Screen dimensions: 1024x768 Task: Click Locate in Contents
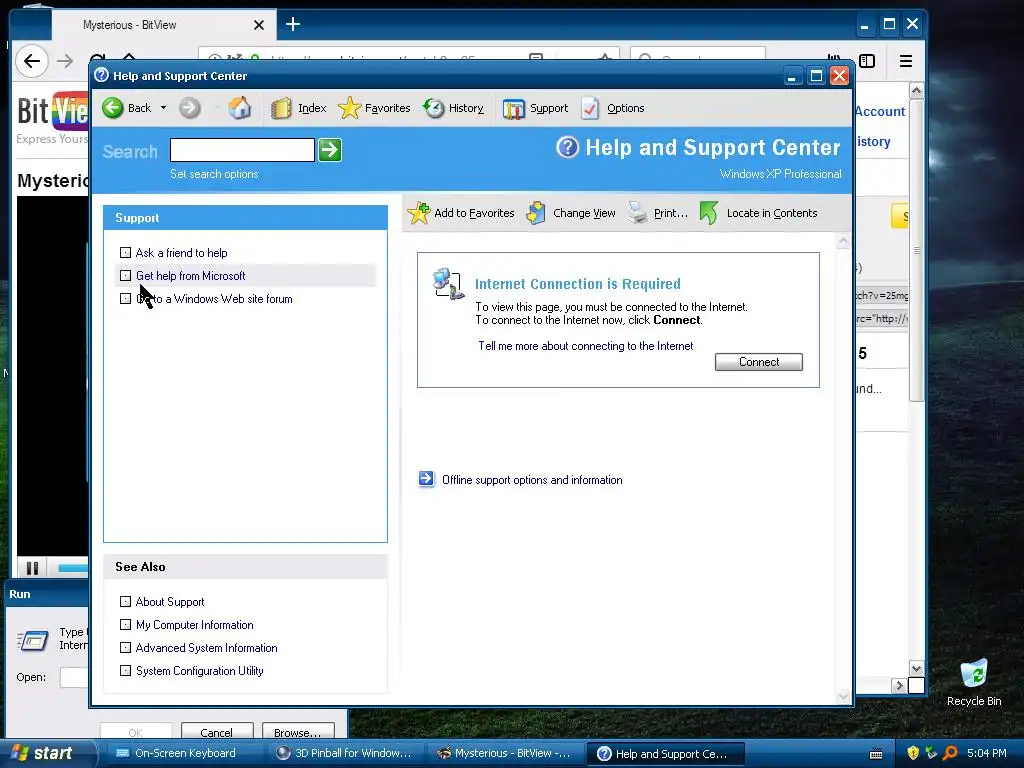(758, 213)
